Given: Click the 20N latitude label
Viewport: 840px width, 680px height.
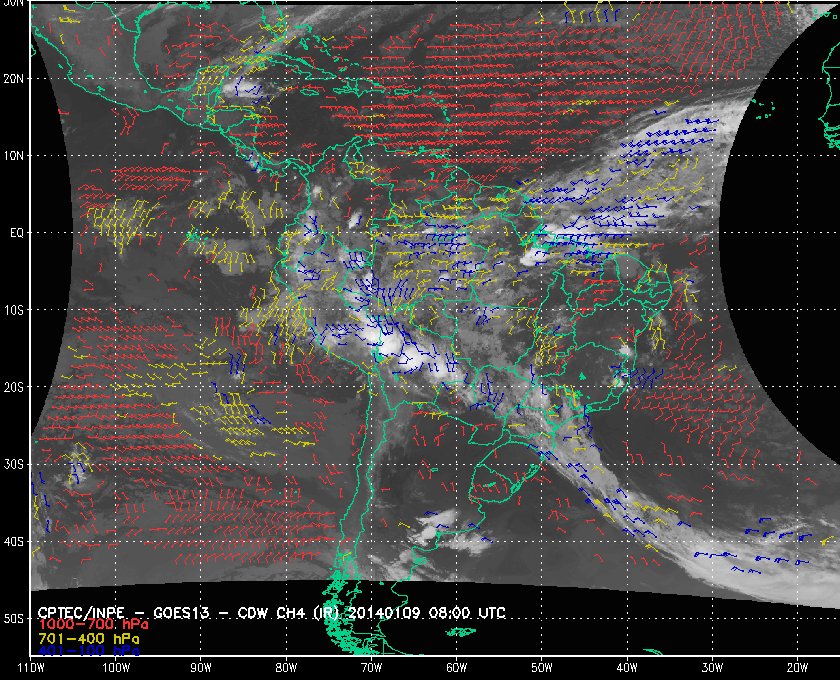Looking at the screenshot, I should [13, 78].
